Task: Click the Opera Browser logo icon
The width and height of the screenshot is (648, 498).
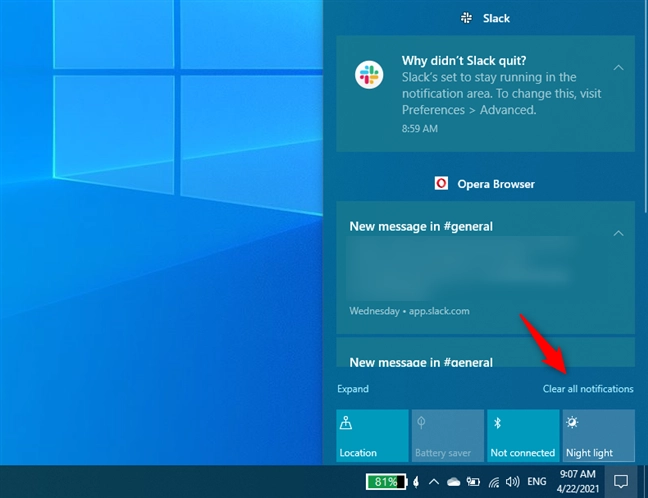Action: tap(441, 183)
